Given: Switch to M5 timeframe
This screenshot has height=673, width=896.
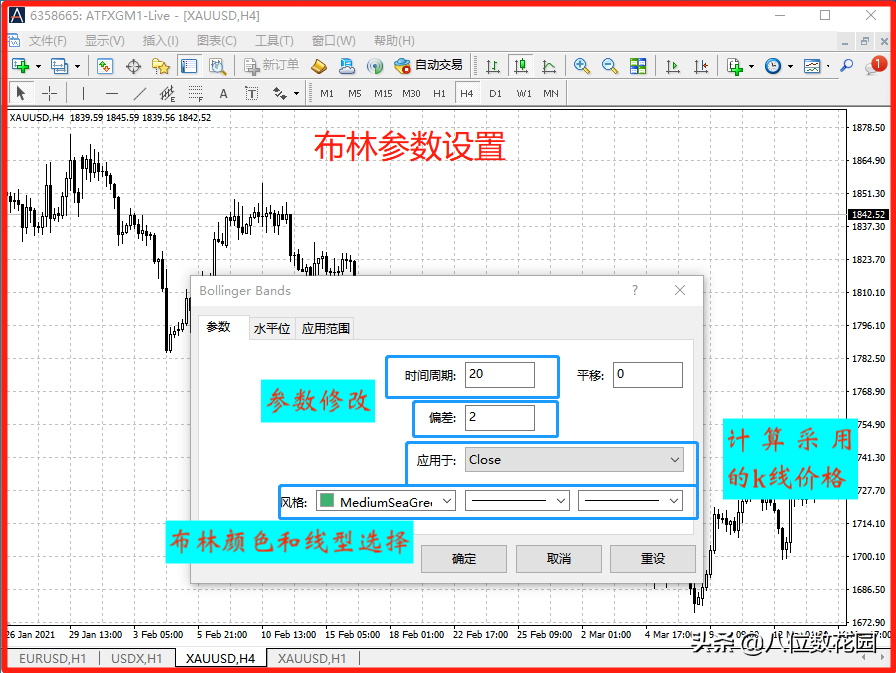Looking at the screenshot, I should point(355,93).
